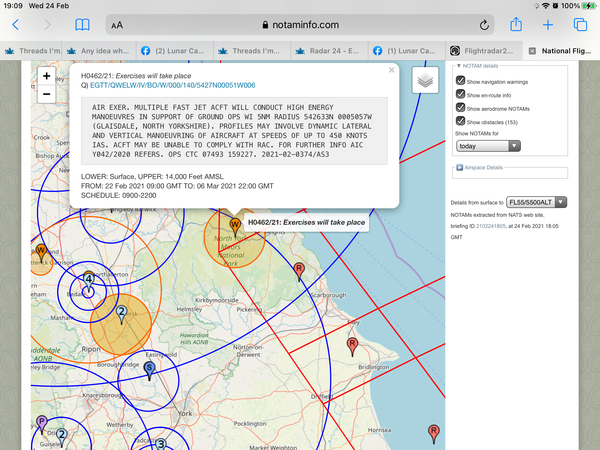This screenshot has height=450, width=600.
Task: Check the battery status indicator
Action: click(589, 6)
